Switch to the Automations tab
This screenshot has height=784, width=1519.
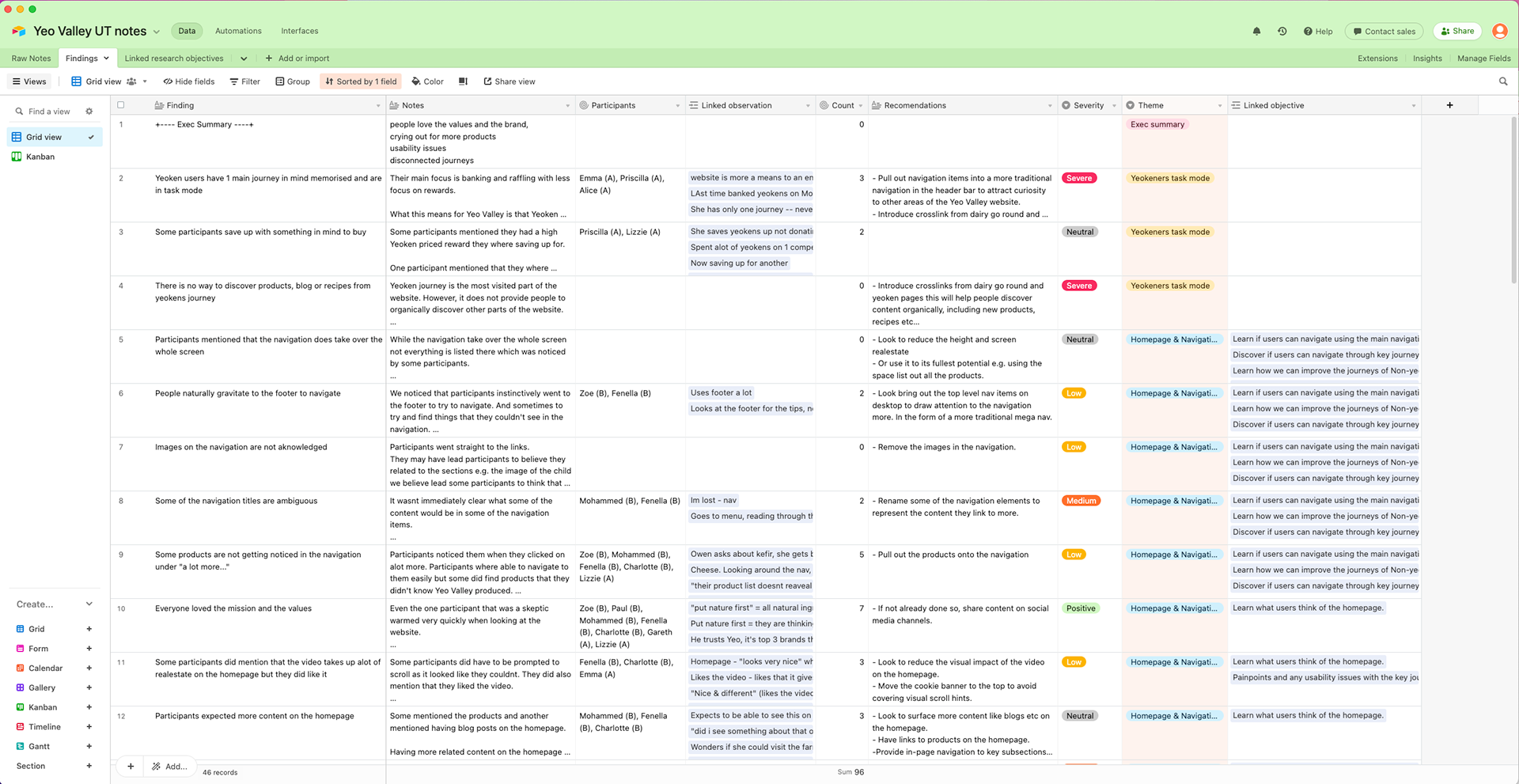click(x=238, y=31)
